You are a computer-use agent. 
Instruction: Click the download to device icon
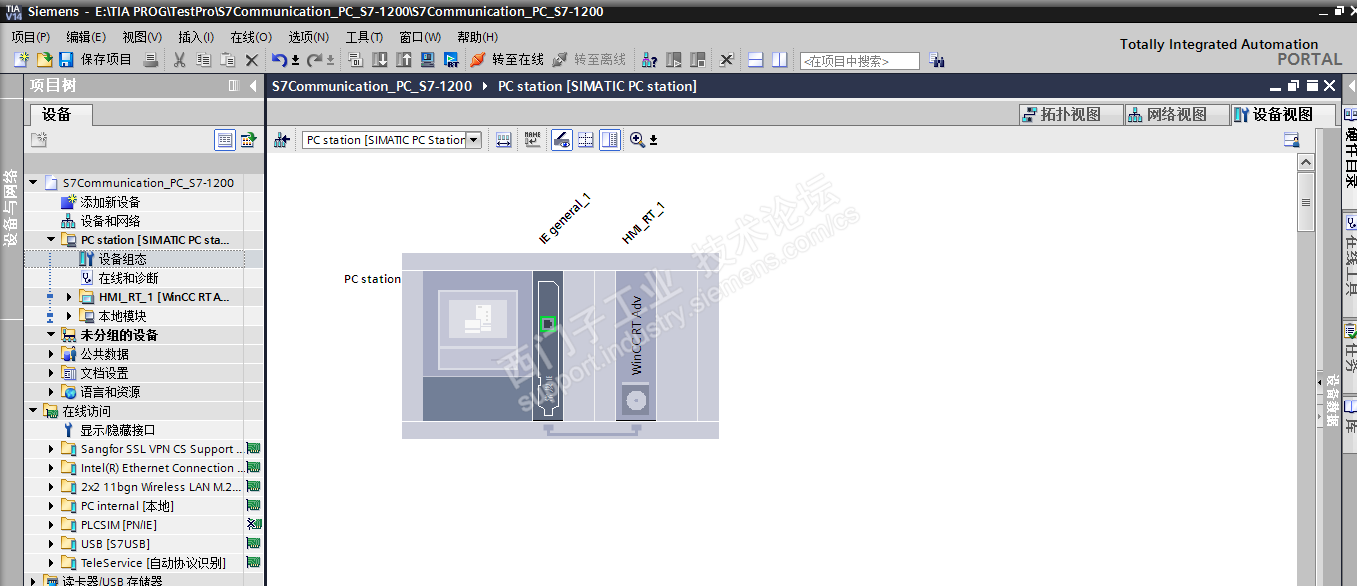pyautogui.click(x=380, y=60)
